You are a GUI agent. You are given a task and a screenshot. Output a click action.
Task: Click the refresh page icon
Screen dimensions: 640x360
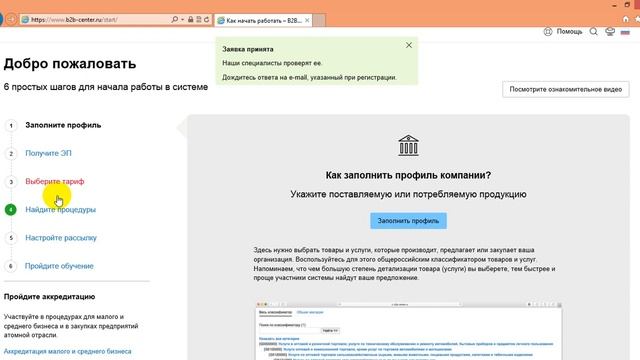click(207, 19)
